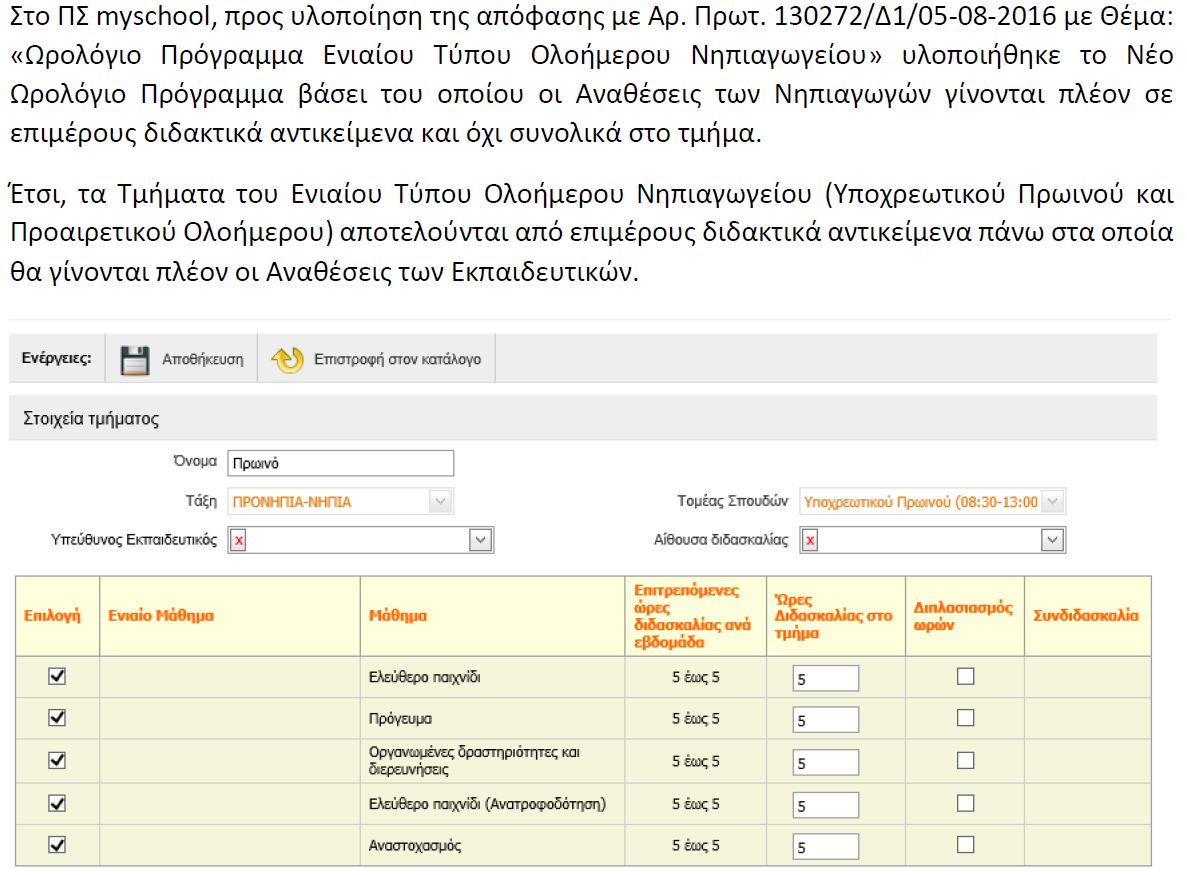This screenshot has height=875, width=1187.
Task: Uncheck selection checkbox for Πρόγευμα row
Action: pyautogui.click(x=57, y=718)
